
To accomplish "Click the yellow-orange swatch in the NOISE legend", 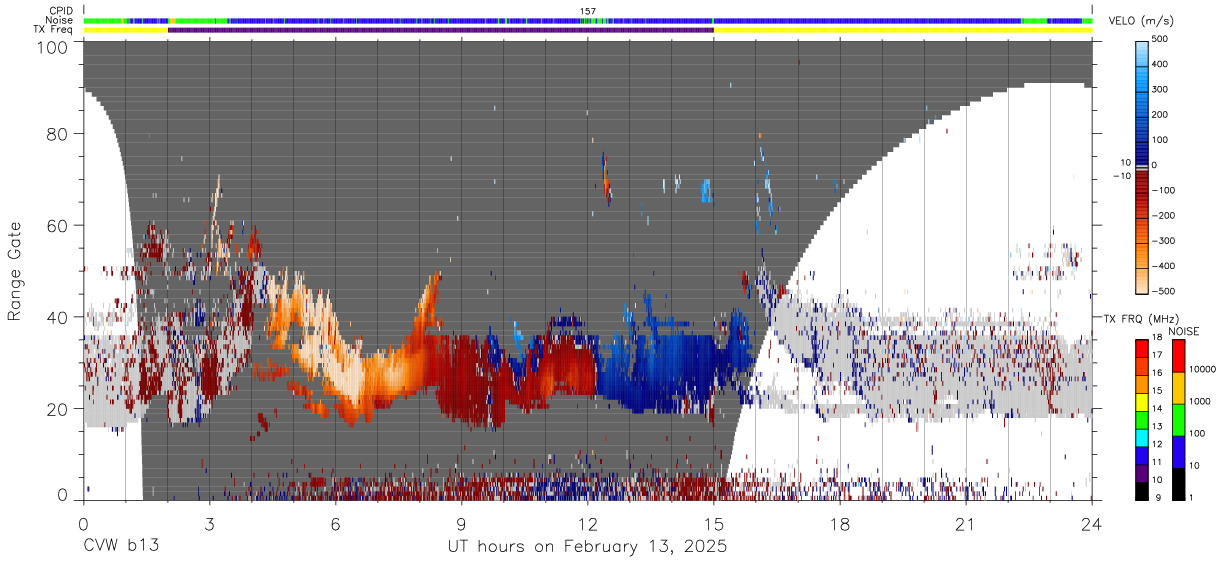I will (1178, 387).
